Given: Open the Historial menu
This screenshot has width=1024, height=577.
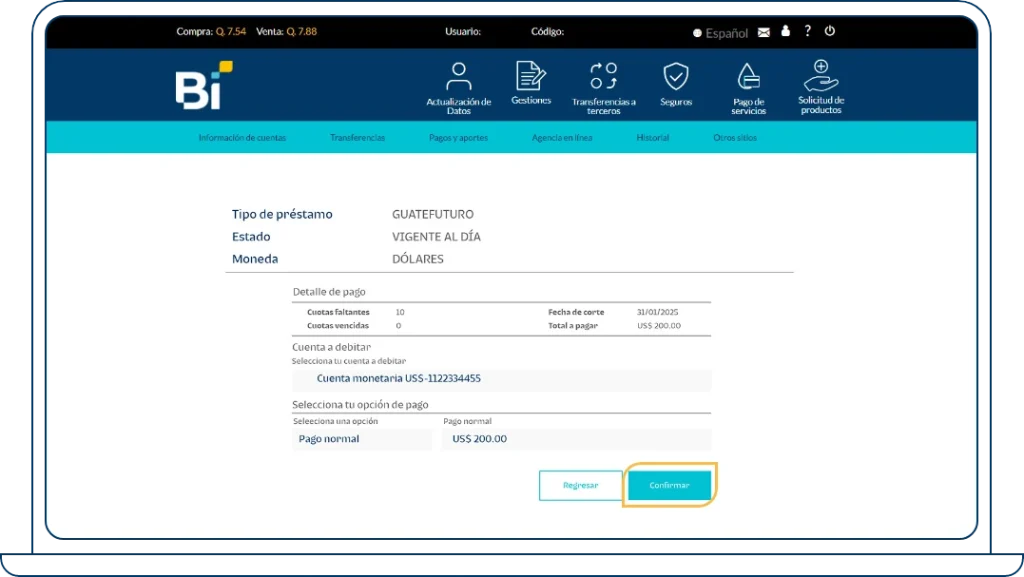Looking at the screenshot, I should click(652, 138).
